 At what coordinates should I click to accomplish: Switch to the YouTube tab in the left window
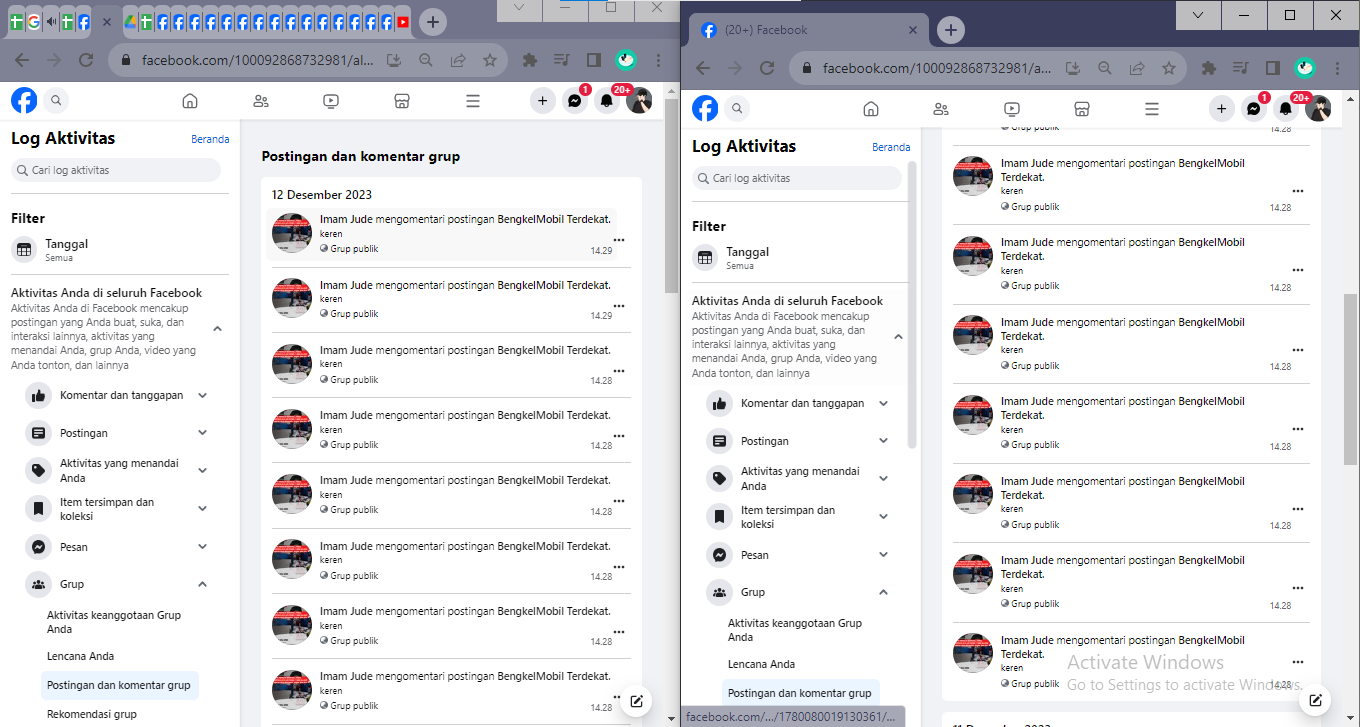click(x=403, y=22)
